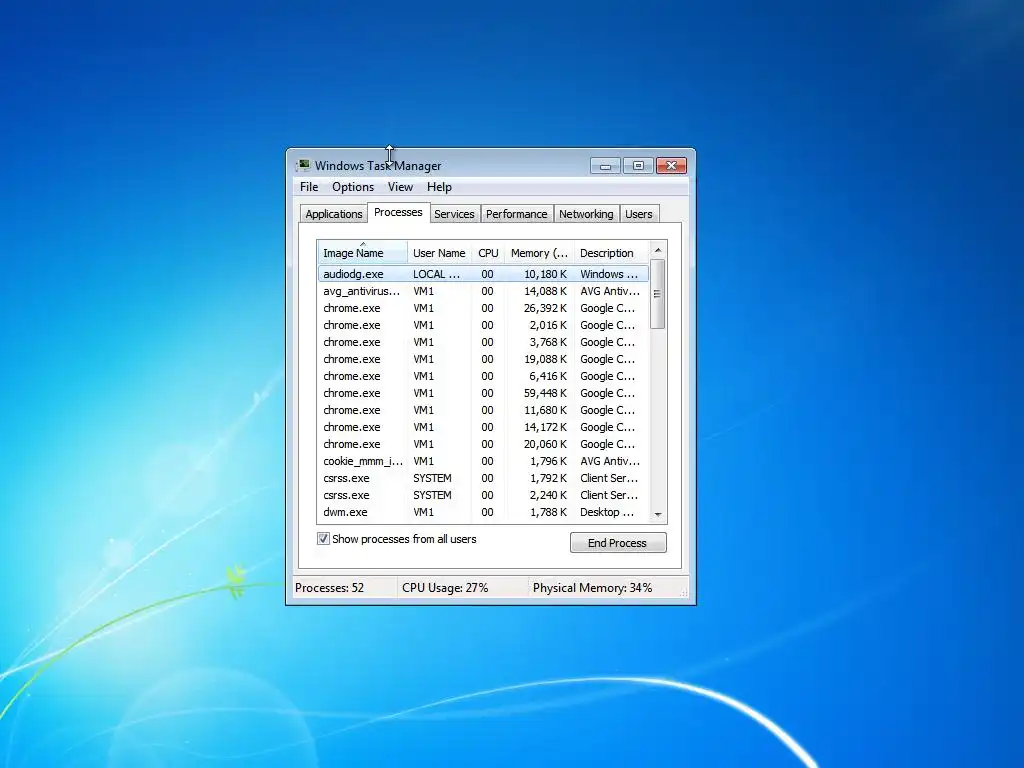Maximize the Task Manager window
This screenshot has height=768, width=1024.
coord(638,166)
